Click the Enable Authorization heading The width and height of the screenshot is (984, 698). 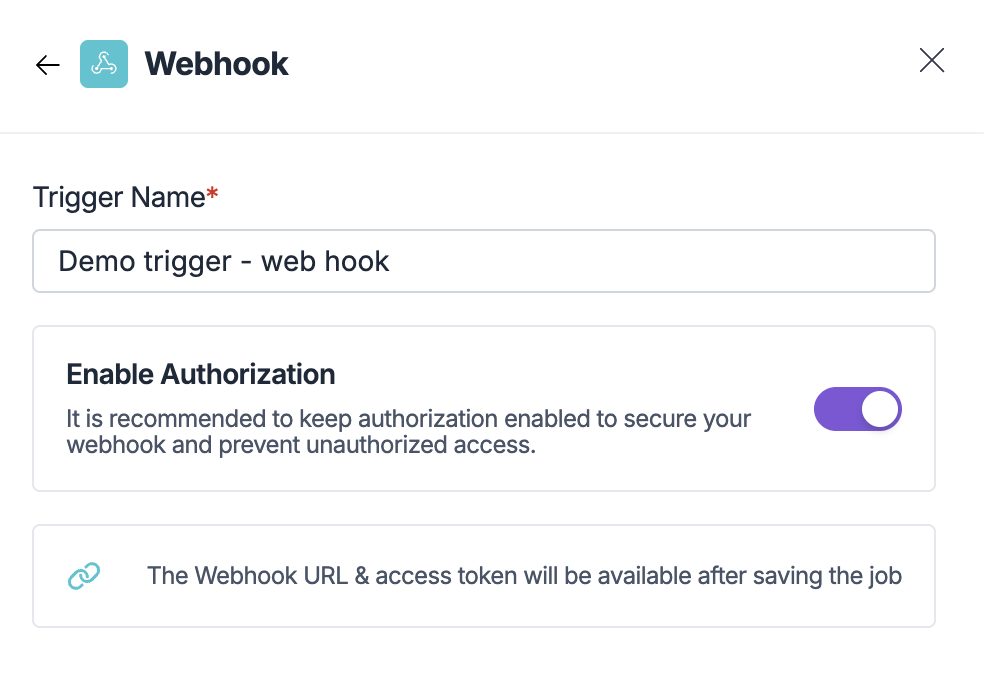click(200, 374)
